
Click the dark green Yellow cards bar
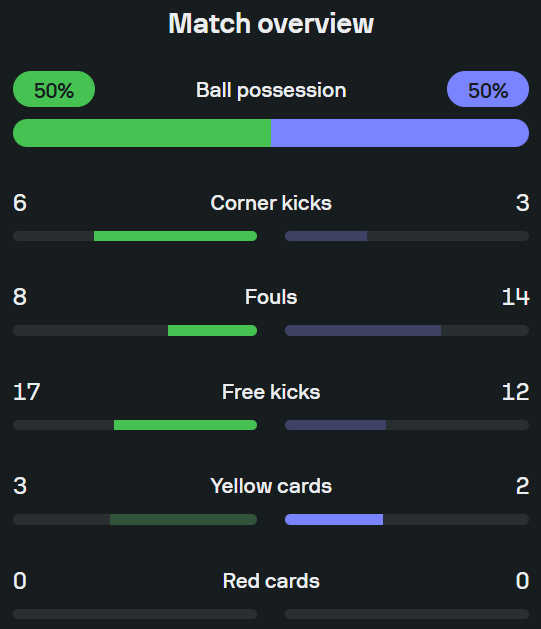(x=183, y=519)
